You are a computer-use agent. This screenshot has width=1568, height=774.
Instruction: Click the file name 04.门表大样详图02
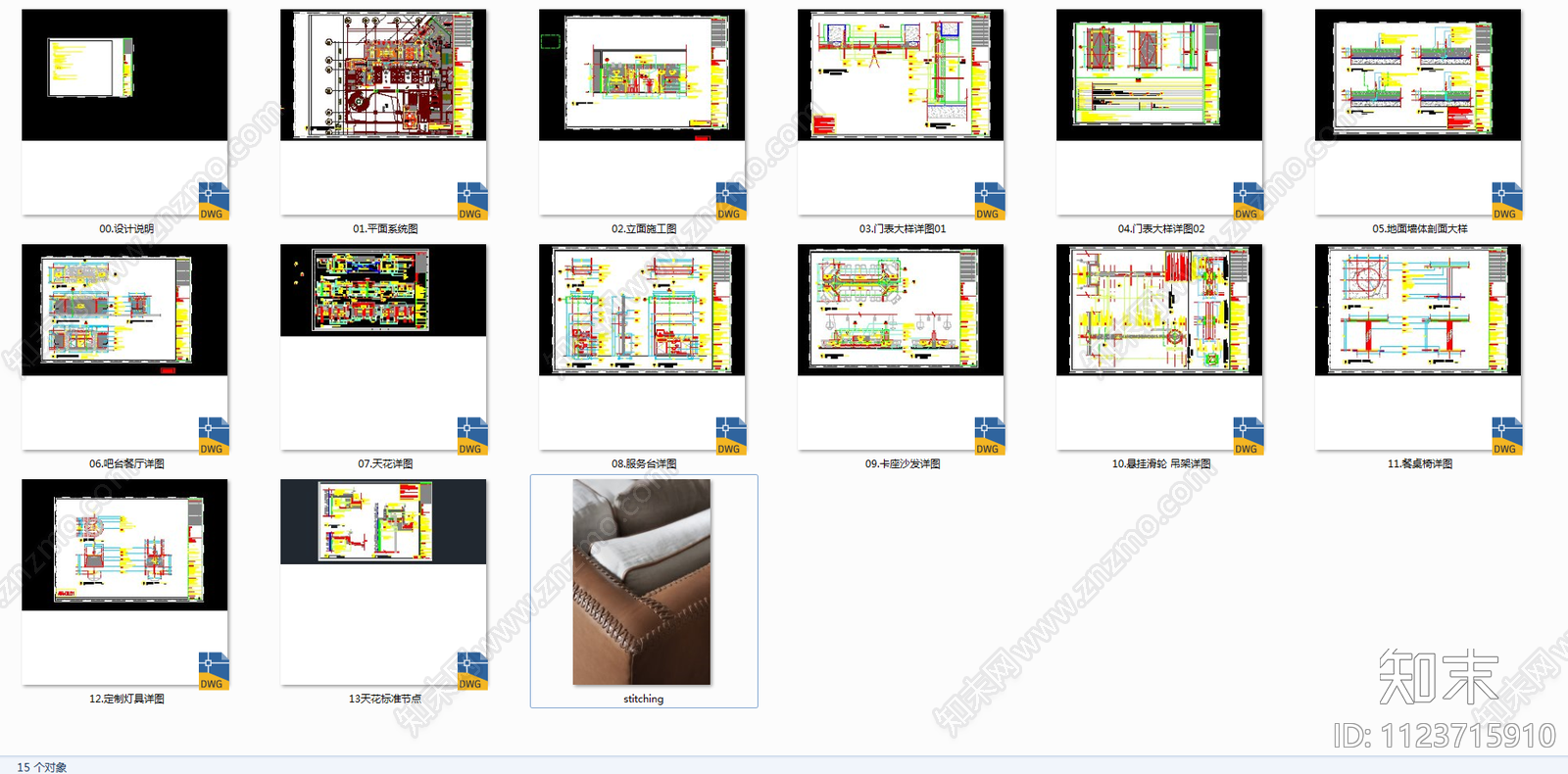coord(1161,229)
